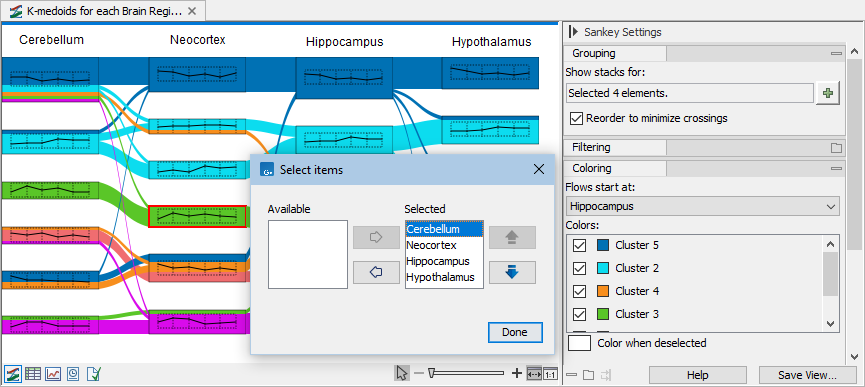
Task: Move item down with blue arrow
Action: coord(512,272)
